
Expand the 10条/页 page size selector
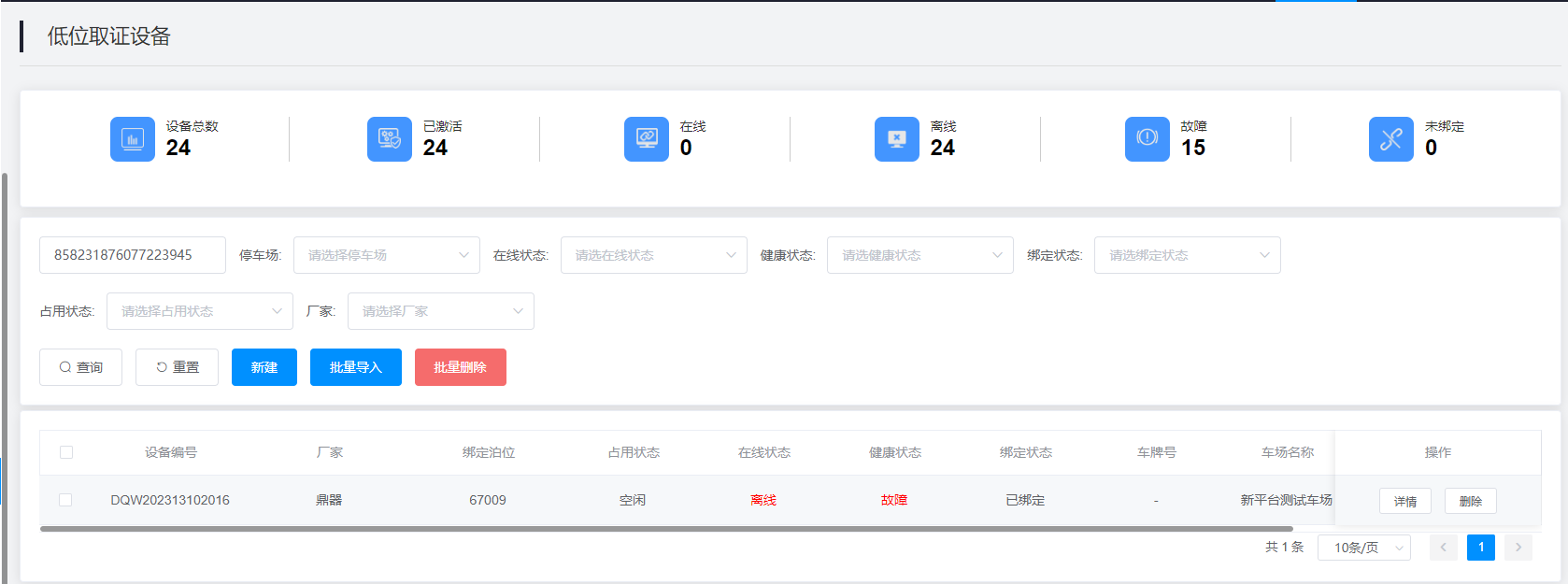pos(1364,548)
